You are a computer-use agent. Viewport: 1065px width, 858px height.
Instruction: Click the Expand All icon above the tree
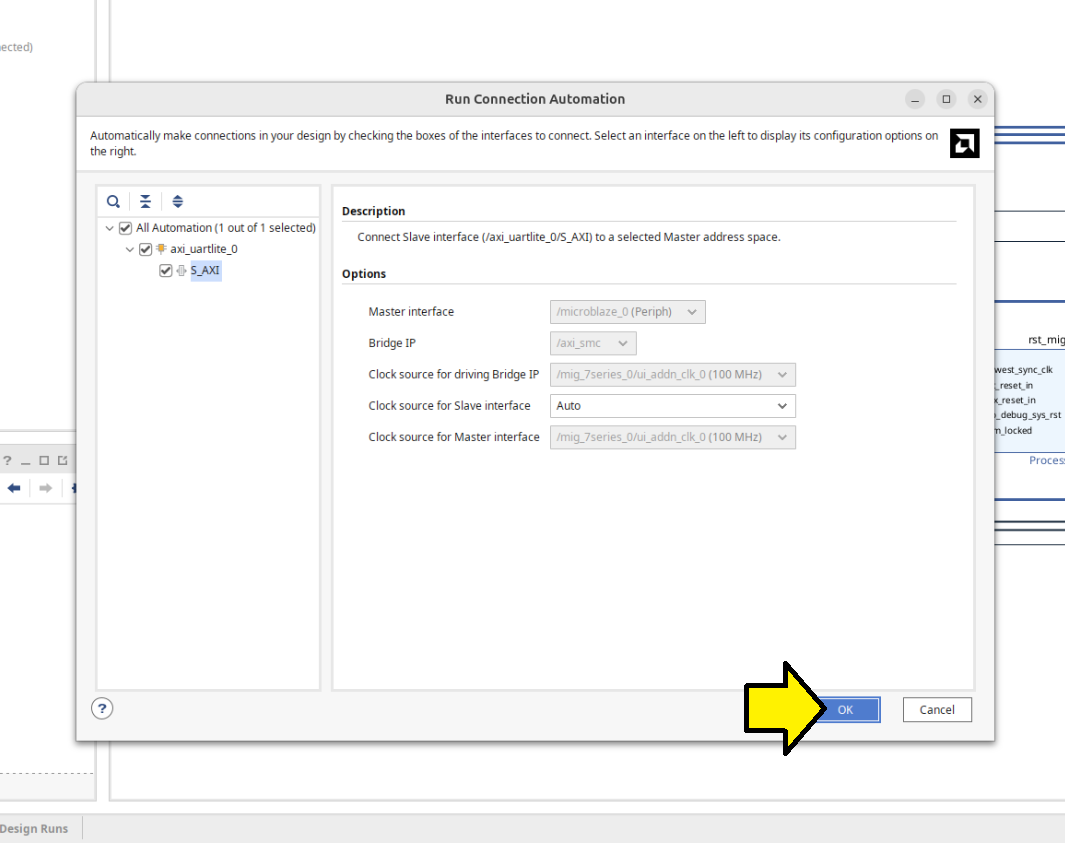tap(178, 201)
